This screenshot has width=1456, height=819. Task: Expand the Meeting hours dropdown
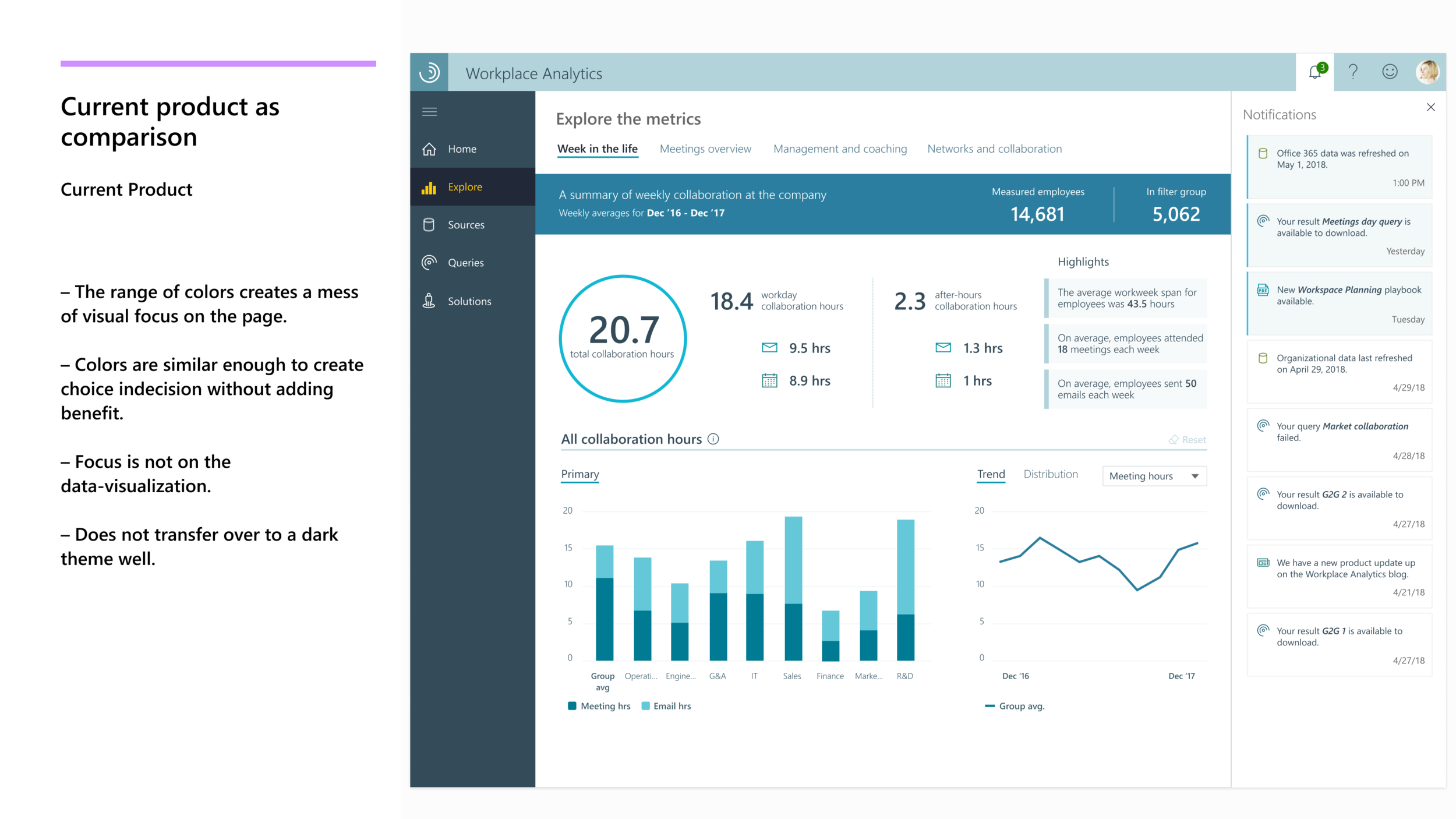click(1154, 476)
